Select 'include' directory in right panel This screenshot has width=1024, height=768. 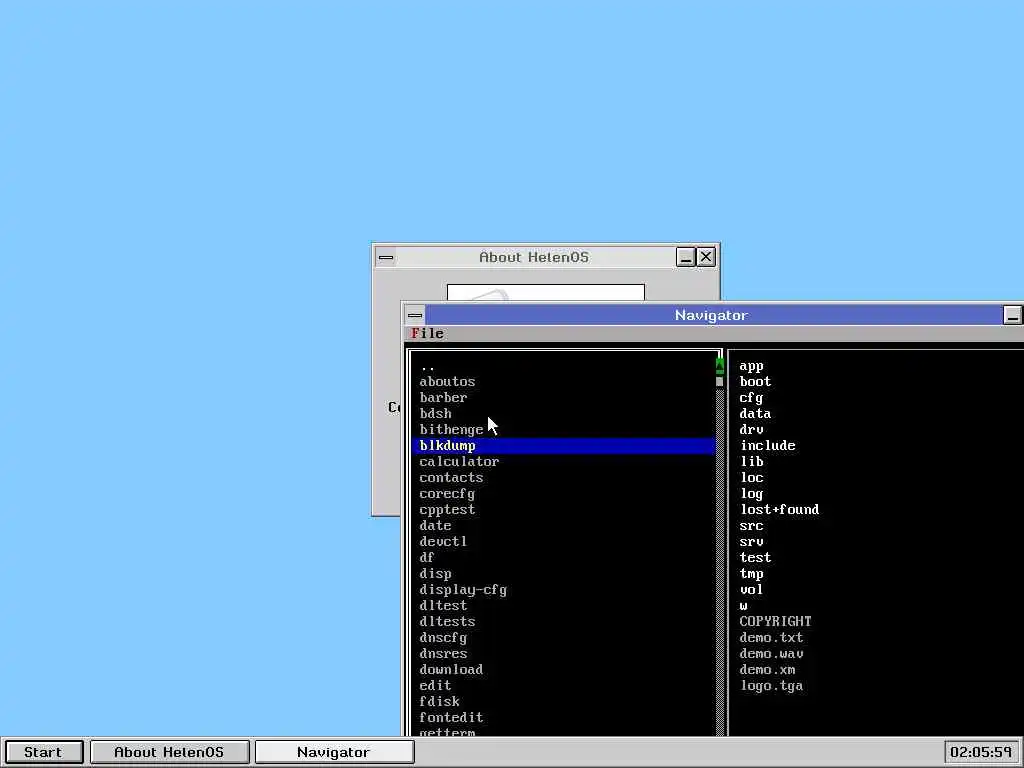[768, 446]
